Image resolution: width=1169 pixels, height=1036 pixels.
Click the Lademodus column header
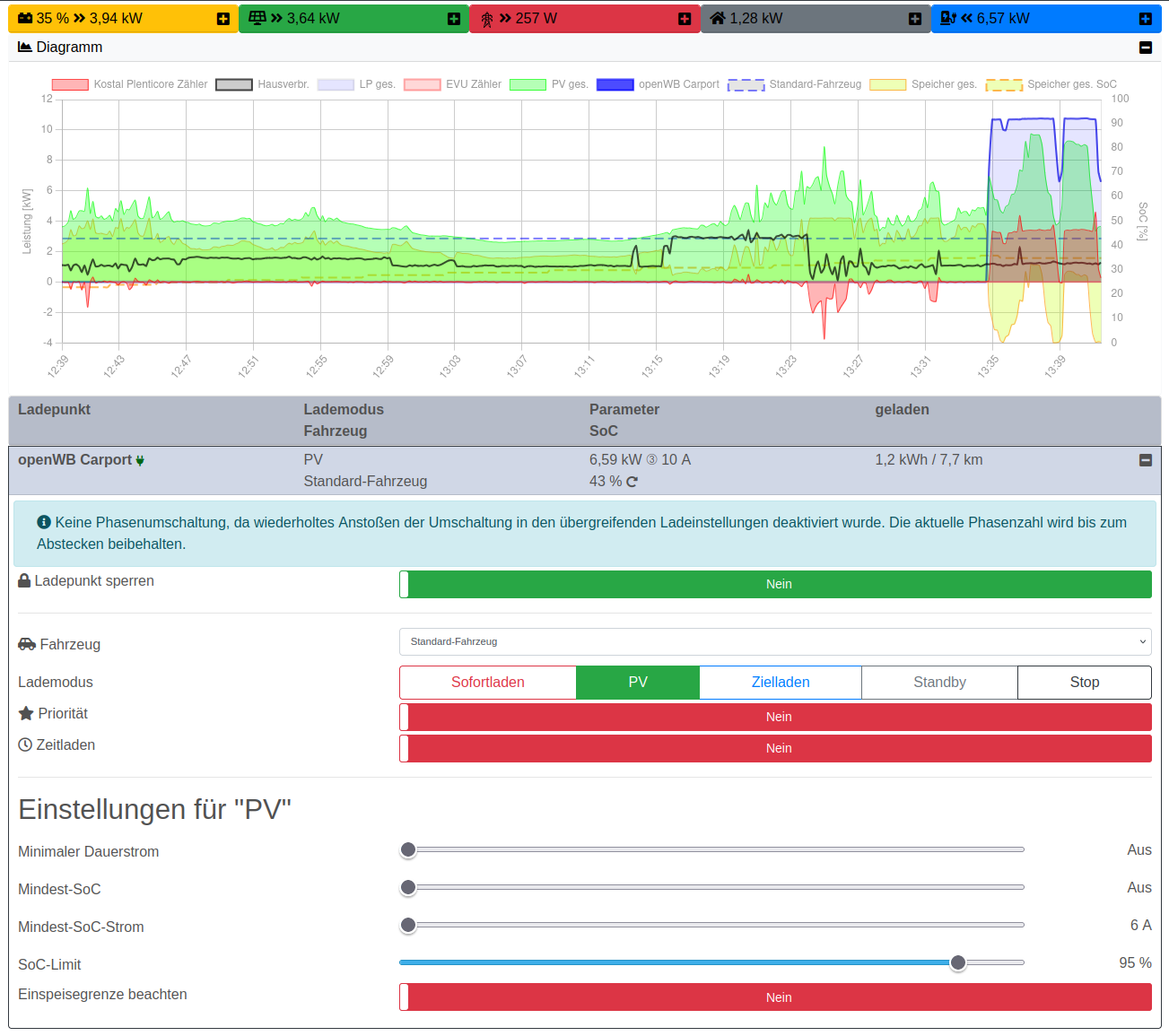click(x=344, y=409)
